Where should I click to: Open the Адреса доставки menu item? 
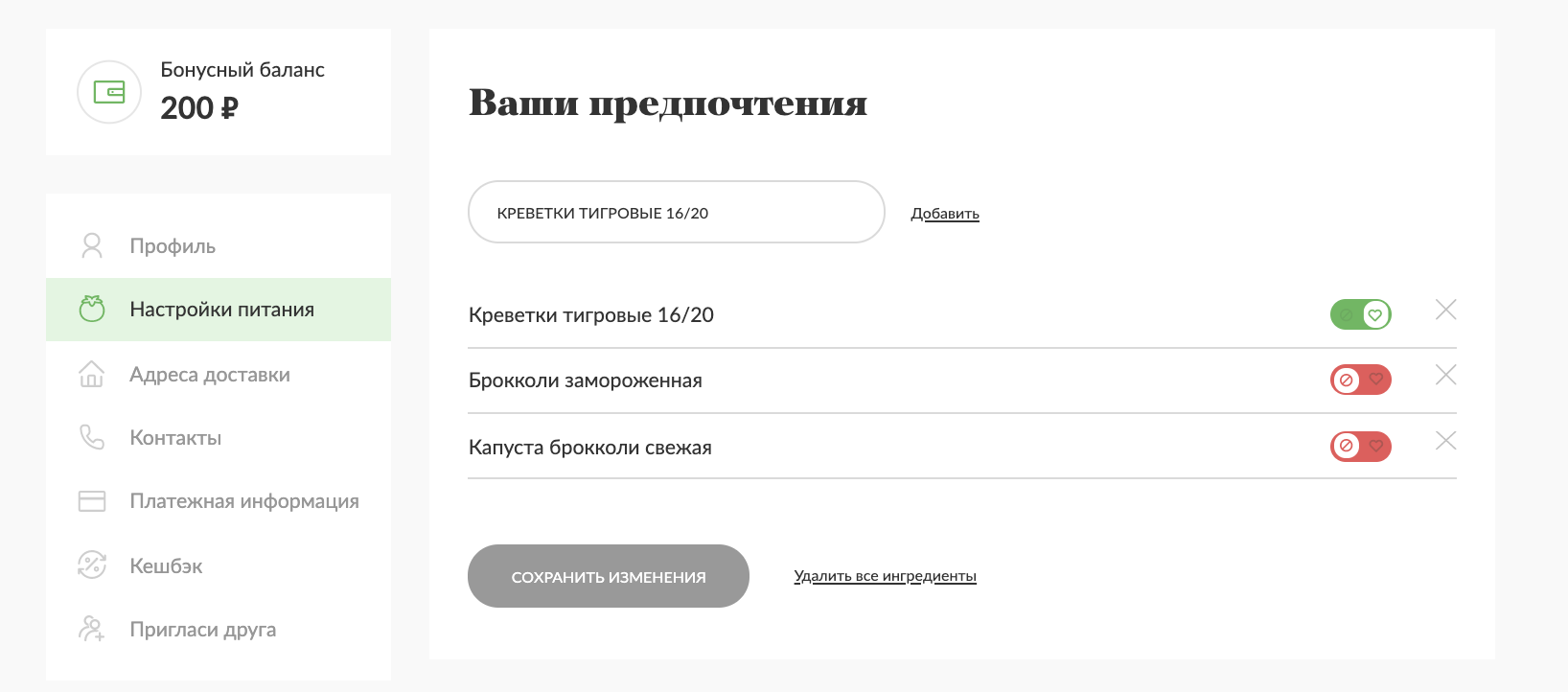tap(219, 374)
